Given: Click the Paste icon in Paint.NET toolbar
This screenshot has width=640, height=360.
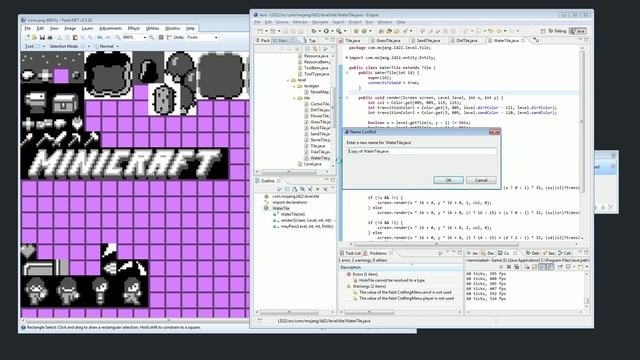Looking at the screenshot, I should [x=75, y=37].
